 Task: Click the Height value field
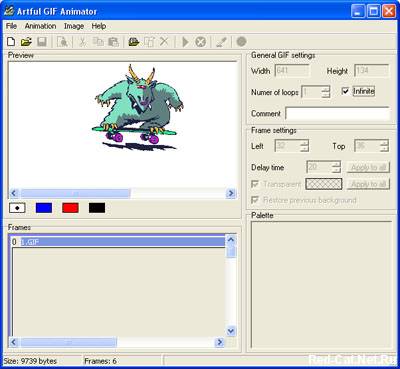tap(371, 71)
